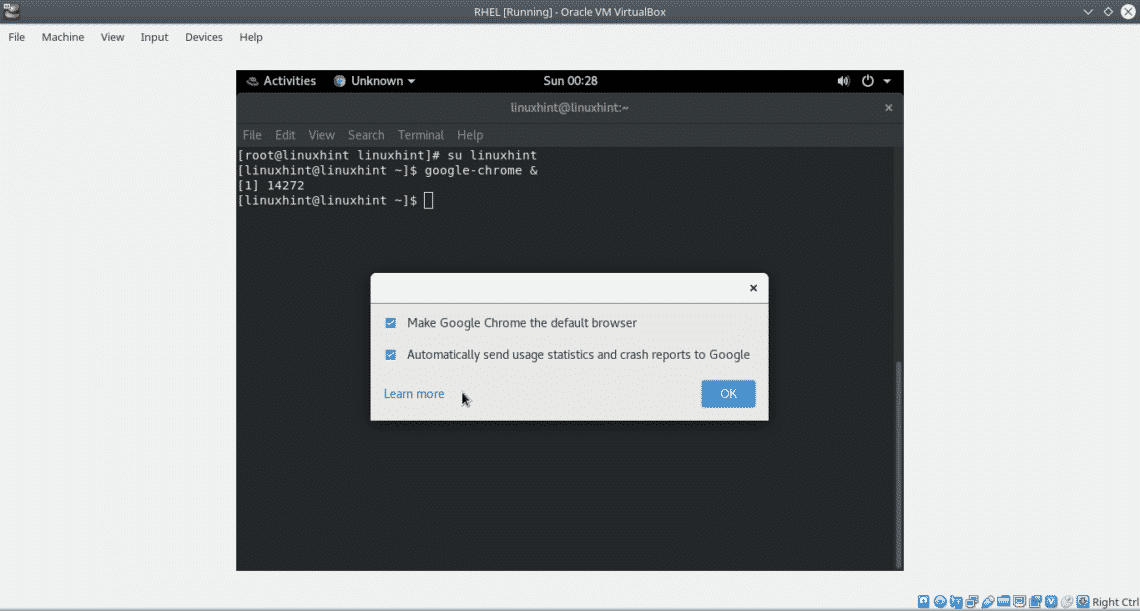Click the recording indicator in status bar

click(x=1035, y=602)
